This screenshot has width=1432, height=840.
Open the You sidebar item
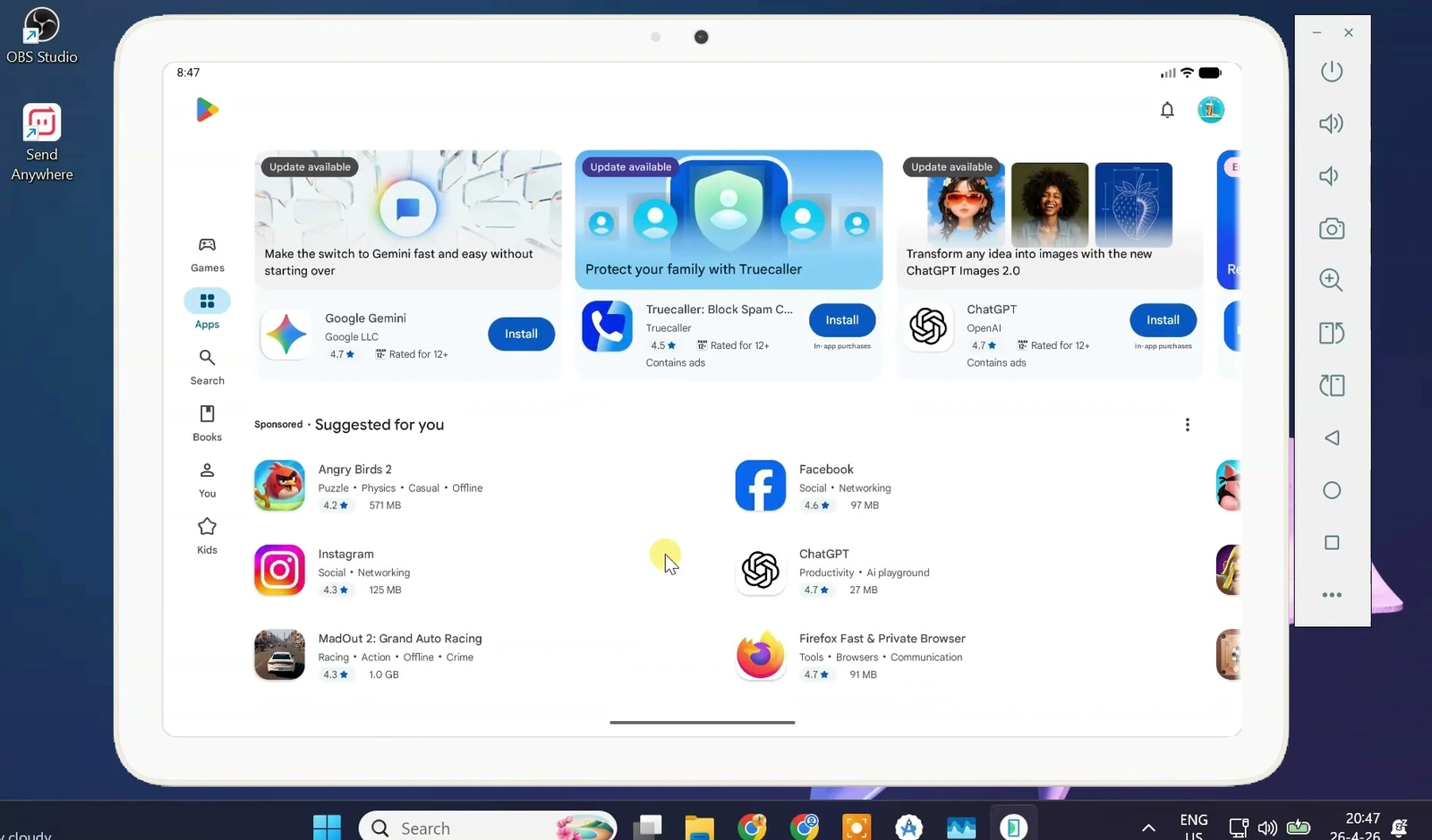click(x=207, y=479)
